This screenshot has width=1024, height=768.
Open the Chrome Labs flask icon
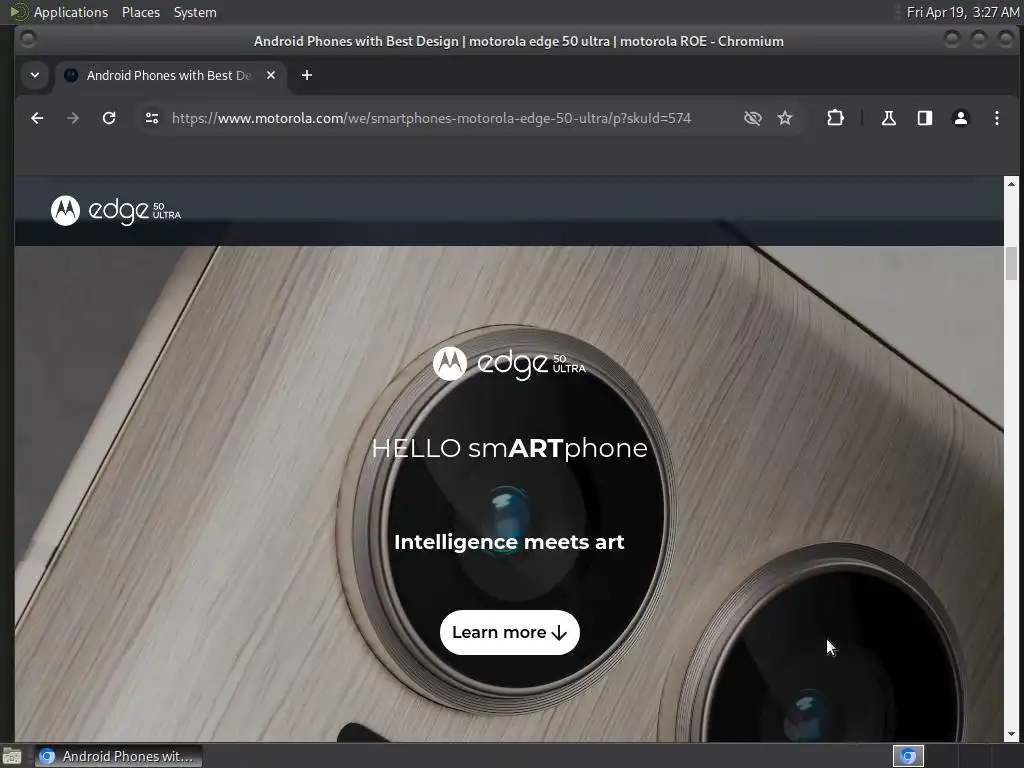pyautogui.click(x=888, y=118)
